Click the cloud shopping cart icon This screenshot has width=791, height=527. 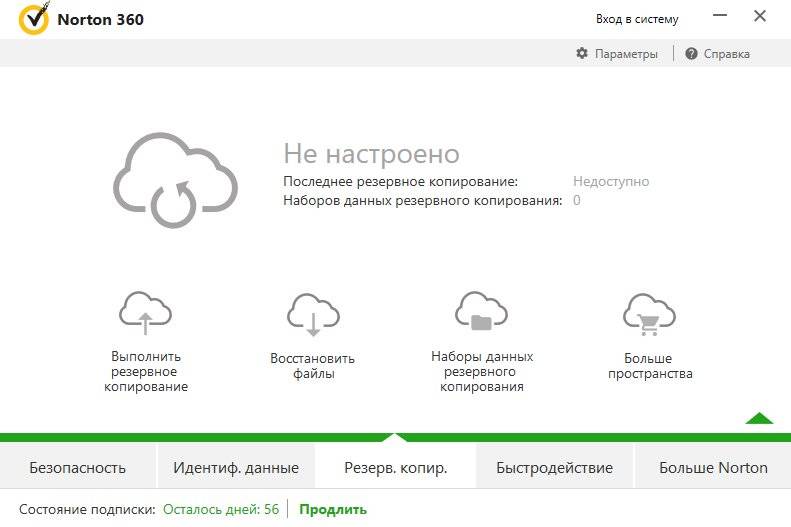(x=649, y=315)
